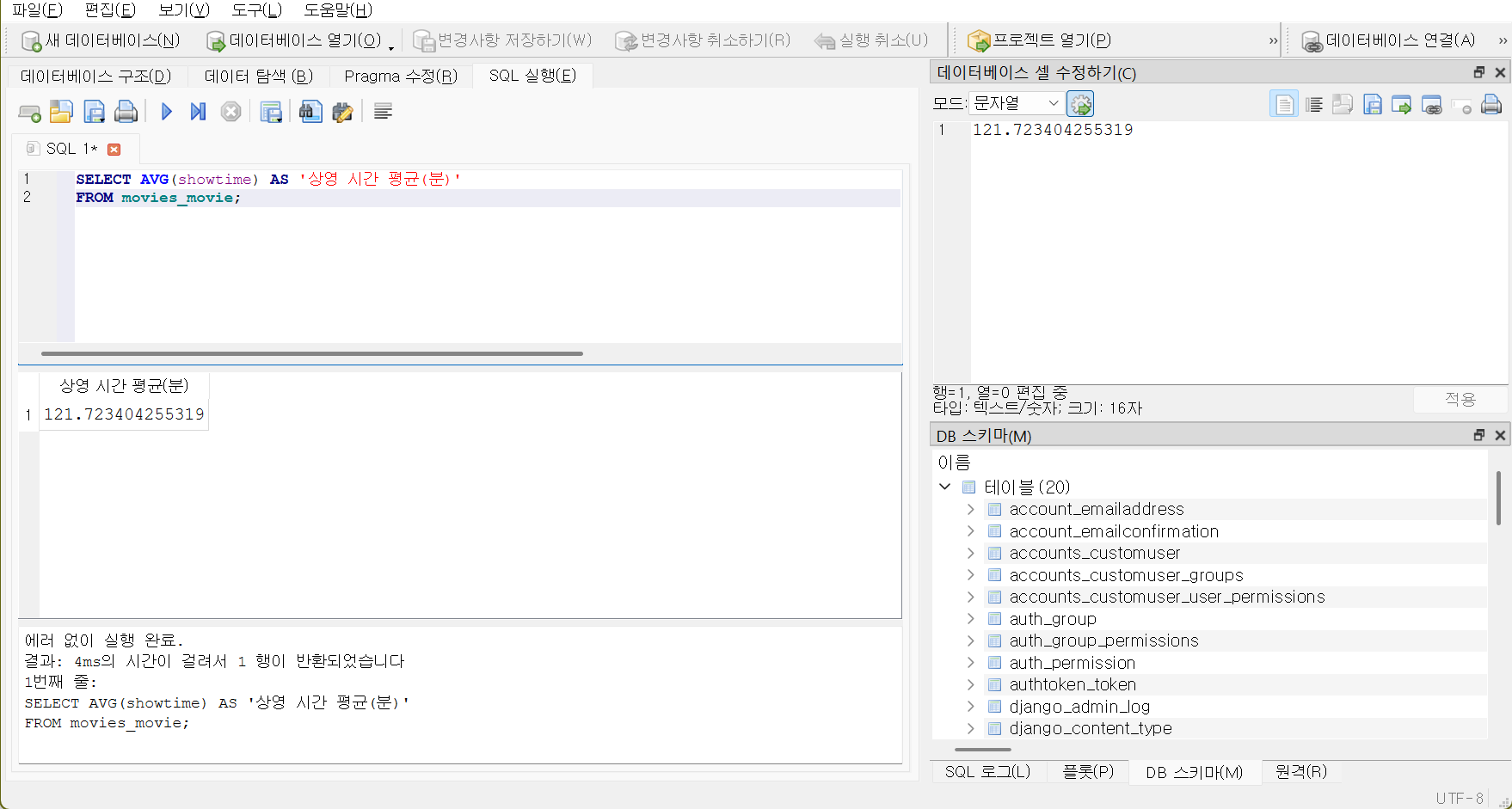Execute current line icon
The width and height of the screenshot is (1512, 809).
[x=198, y=112]
